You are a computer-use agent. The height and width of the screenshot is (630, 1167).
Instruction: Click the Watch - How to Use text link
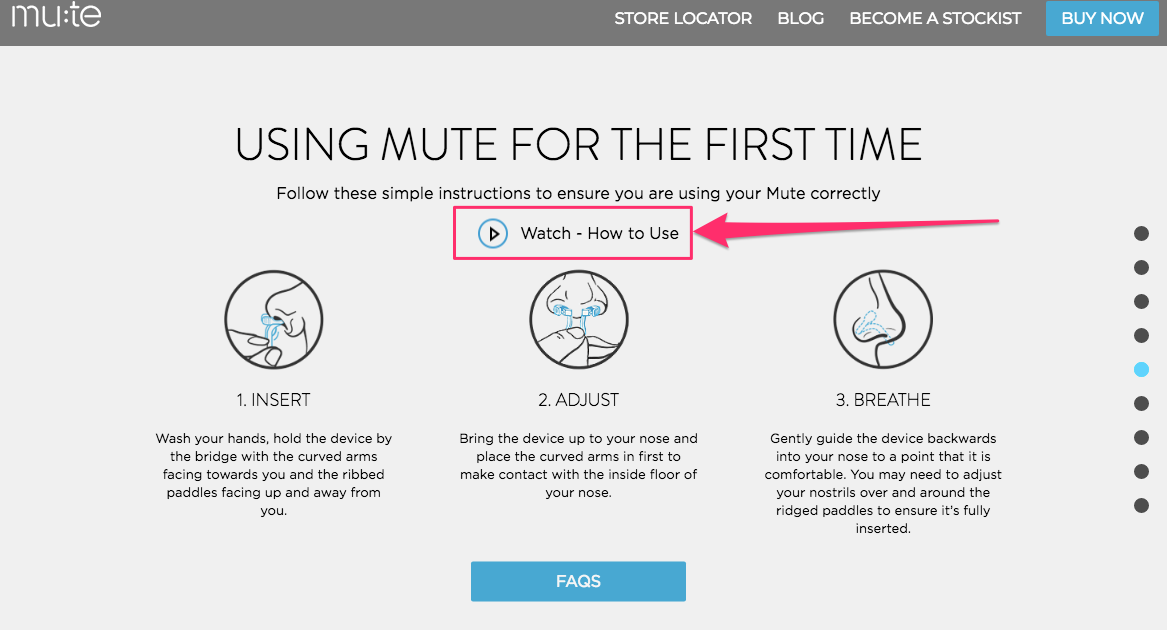(600, 233)
